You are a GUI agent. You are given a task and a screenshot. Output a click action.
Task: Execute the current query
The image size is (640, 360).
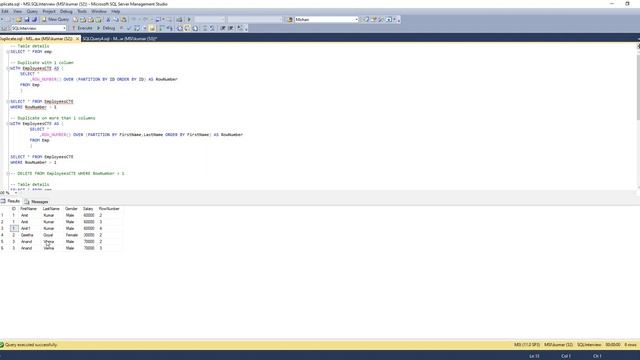(82, 28)
